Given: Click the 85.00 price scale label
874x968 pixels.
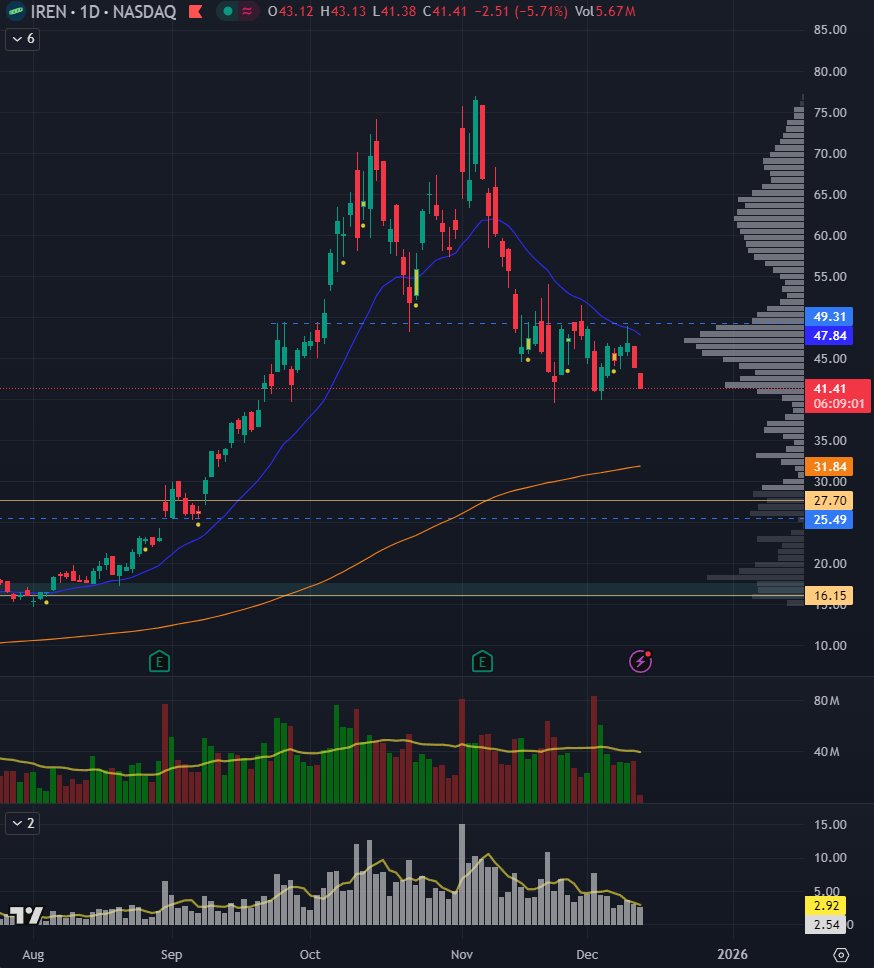Looking at the screenshot, I should pos(830,30).
